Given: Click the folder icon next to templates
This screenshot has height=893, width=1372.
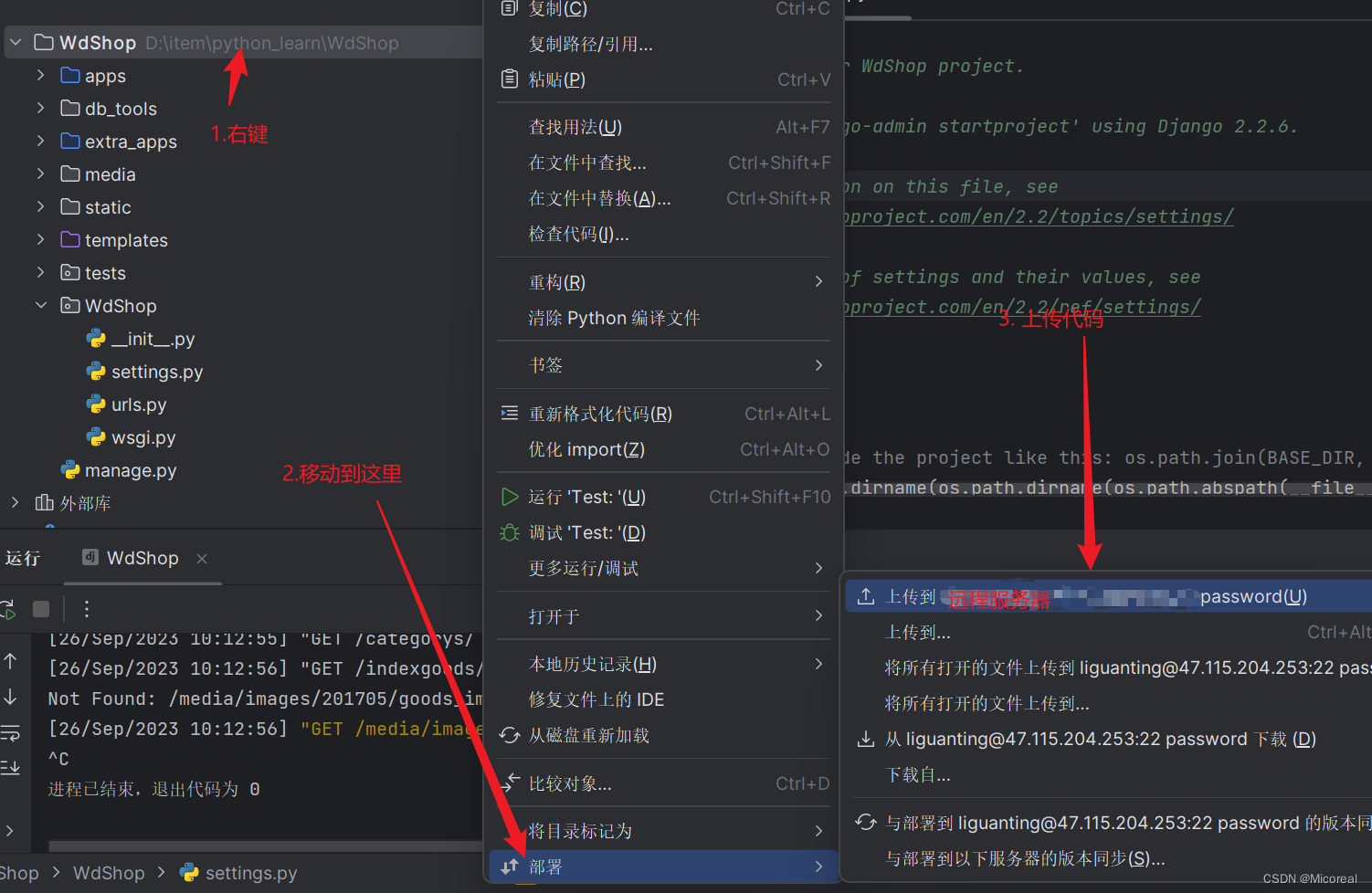Looking at the screenshot, I should coord(70,240).
